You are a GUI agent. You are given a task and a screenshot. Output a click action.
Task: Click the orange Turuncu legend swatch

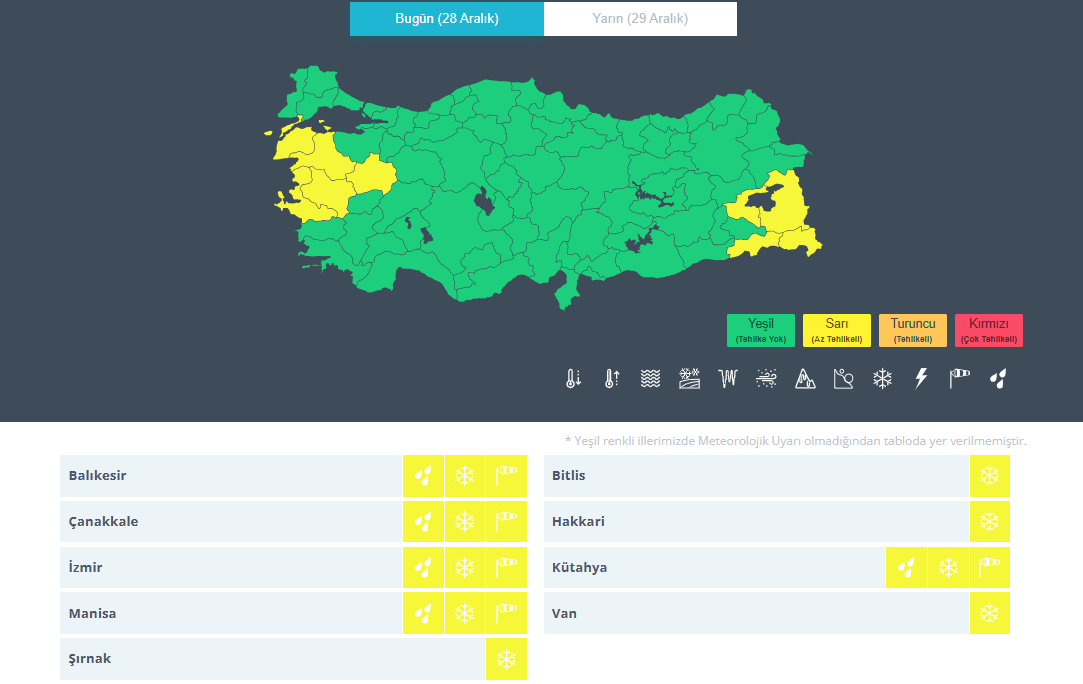point(912,330)
